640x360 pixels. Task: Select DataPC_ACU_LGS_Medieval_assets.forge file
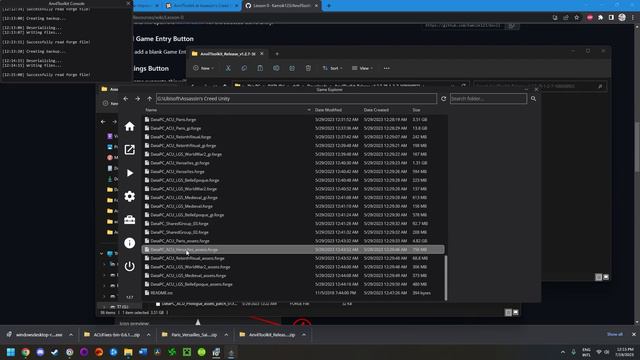(293, 276)
